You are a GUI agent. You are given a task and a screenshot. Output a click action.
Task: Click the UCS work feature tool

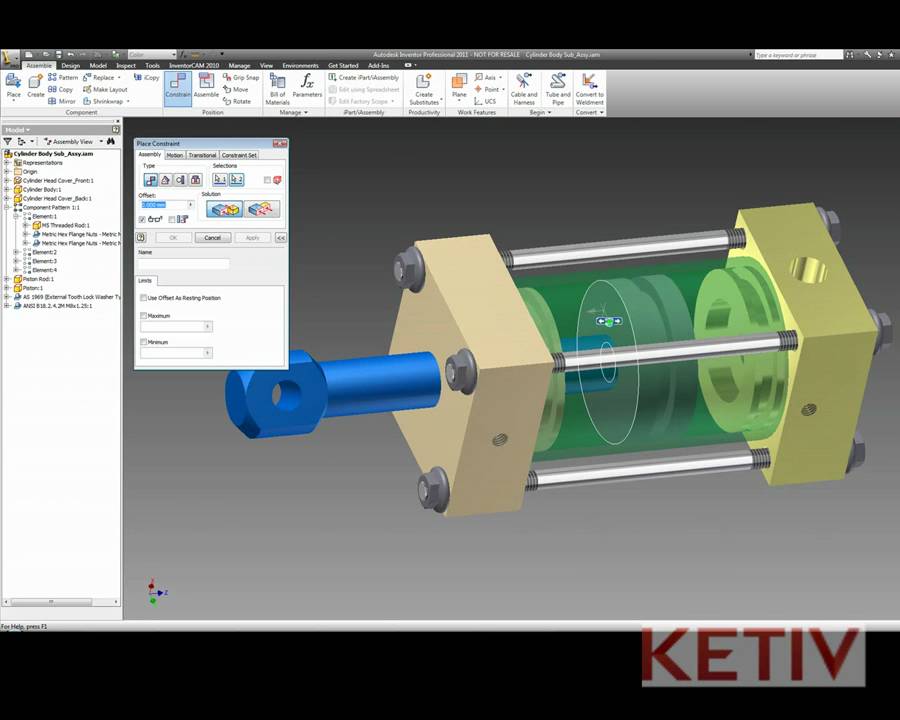point(485,101)
